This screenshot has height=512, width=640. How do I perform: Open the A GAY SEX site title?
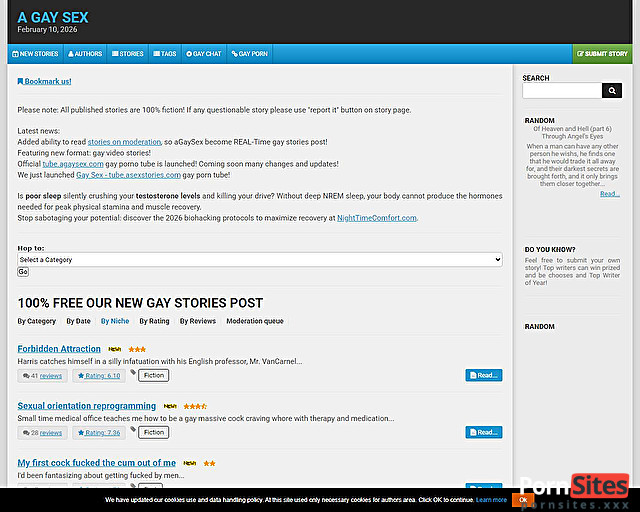tap(53, 18)
